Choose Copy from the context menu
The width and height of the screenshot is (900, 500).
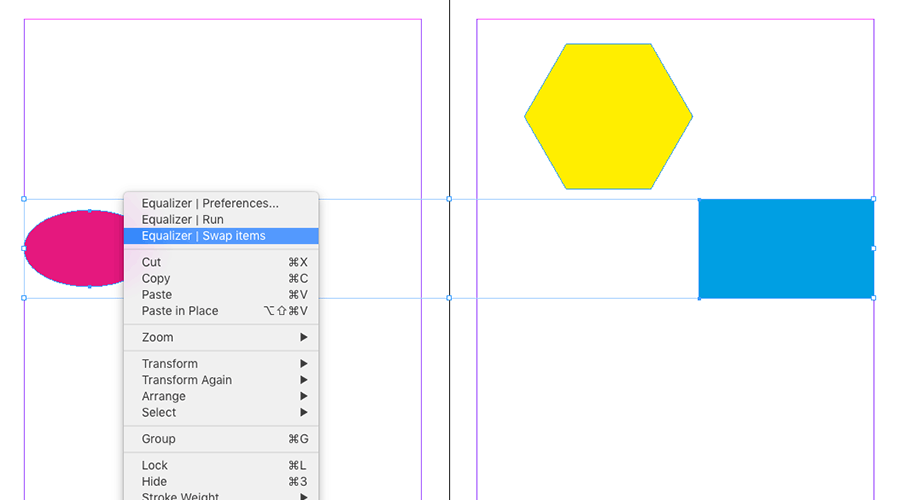[x=156, y=278]
